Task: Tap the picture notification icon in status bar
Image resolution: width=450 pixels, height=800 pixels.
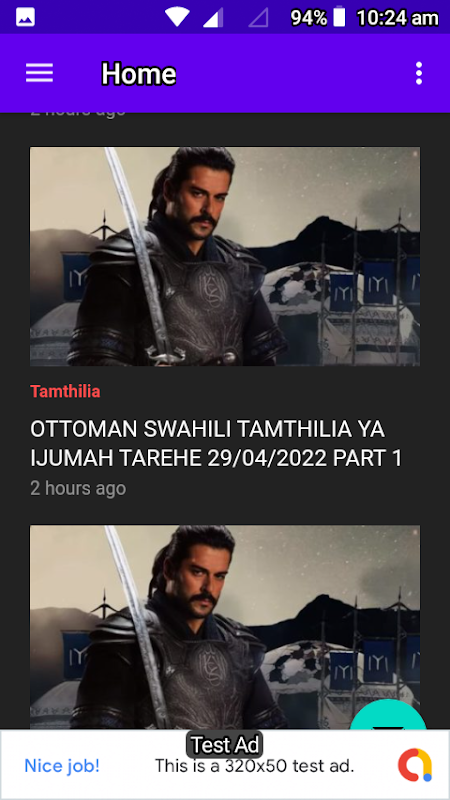Action: 25,18
